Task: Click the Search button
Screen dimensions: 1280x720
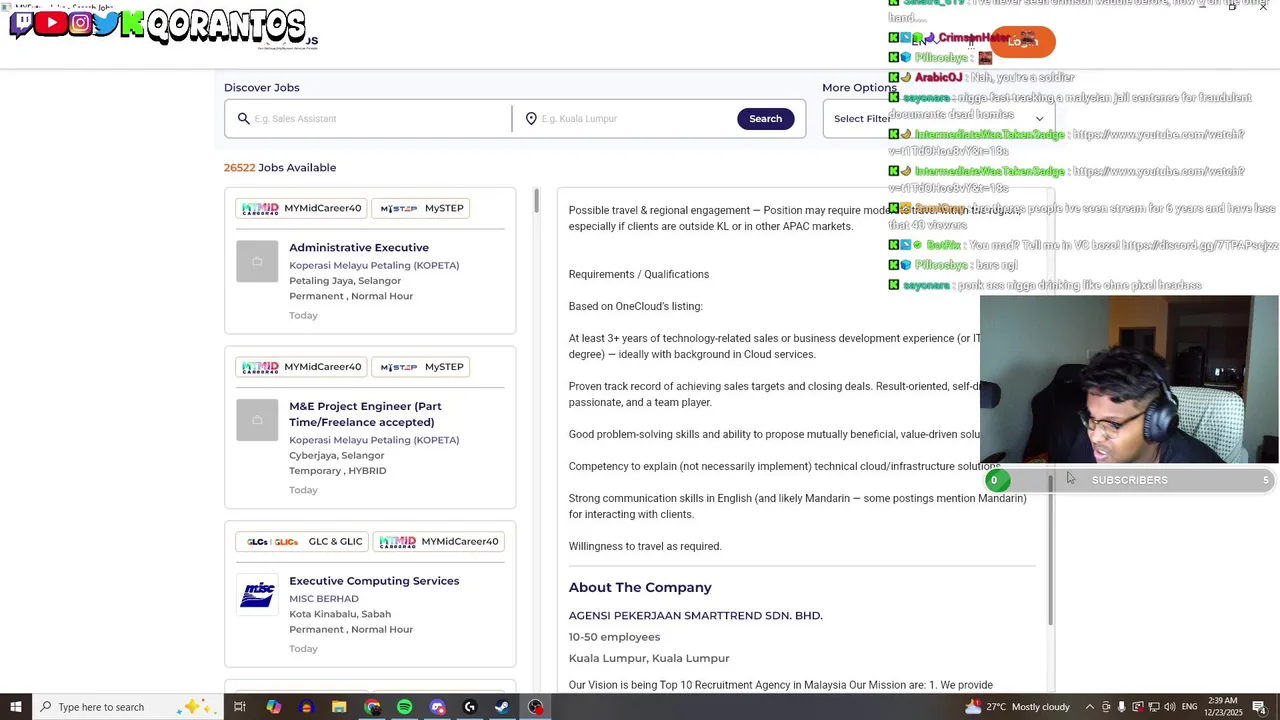Action: click(x=765, y=118)
